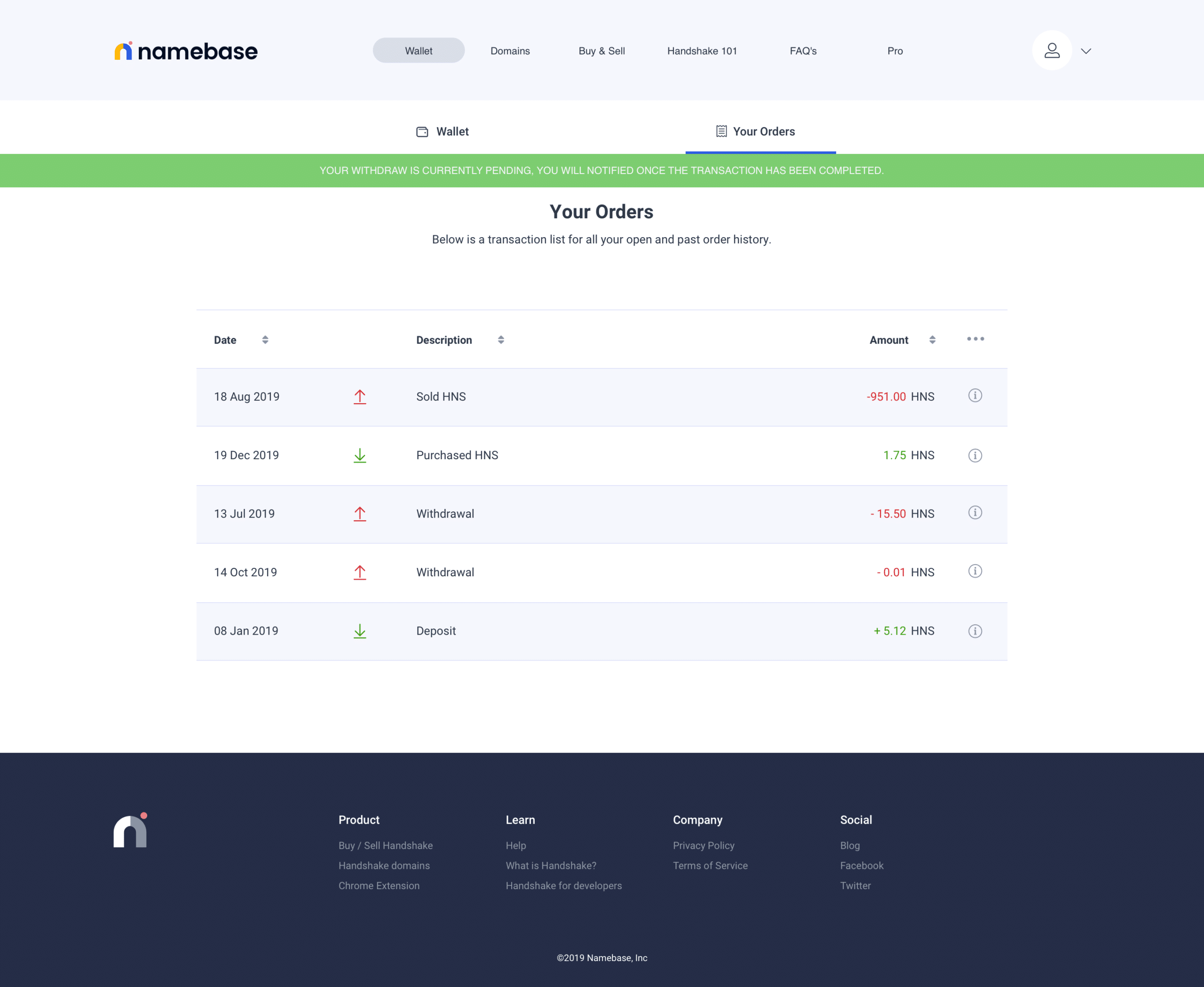Screen dimensions: 1204x987
Task: Sort table by Date arrows
Action: (x=265, y=340)
